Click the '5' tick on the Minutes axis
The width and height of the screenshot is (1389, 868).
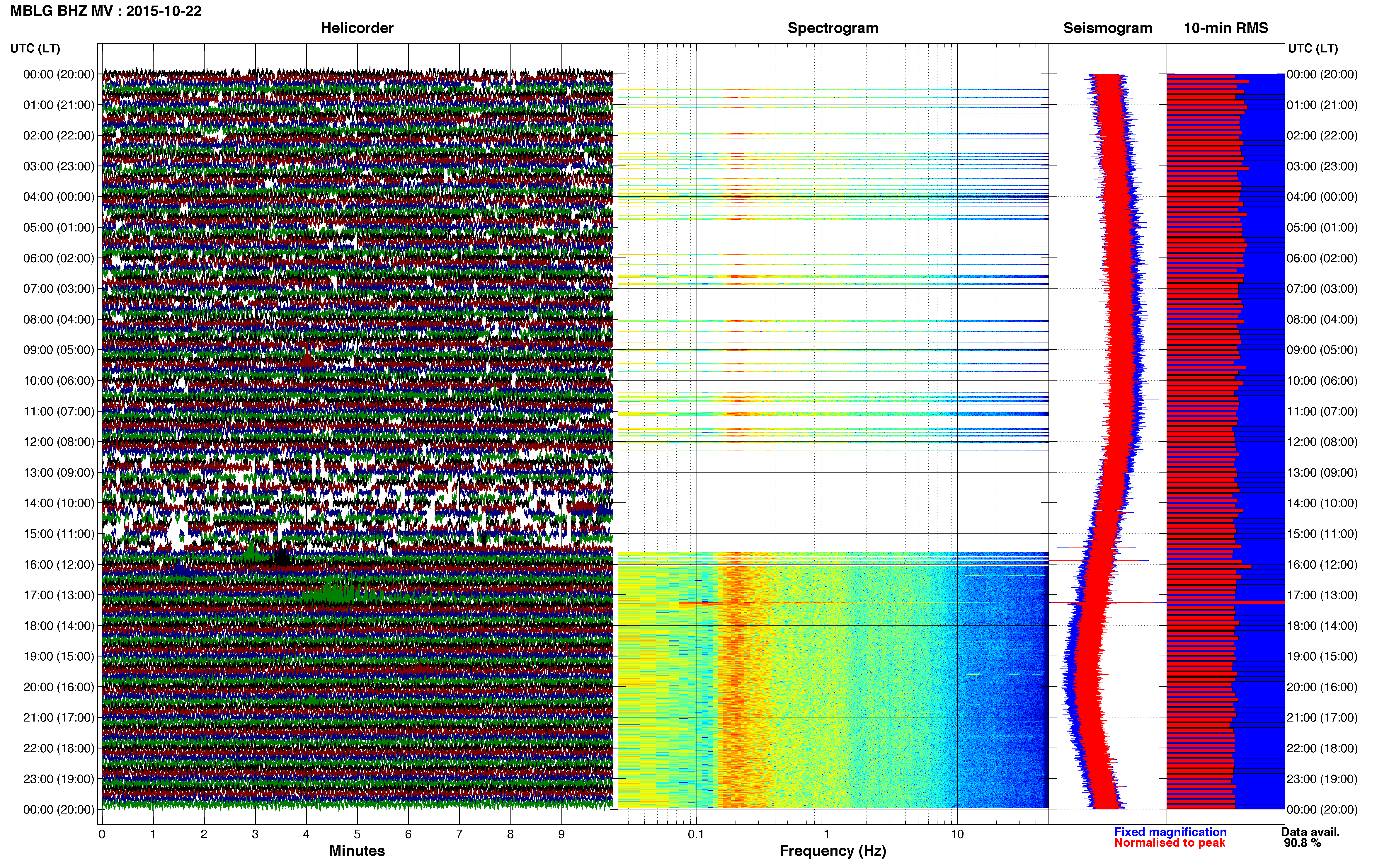(357, 834)
